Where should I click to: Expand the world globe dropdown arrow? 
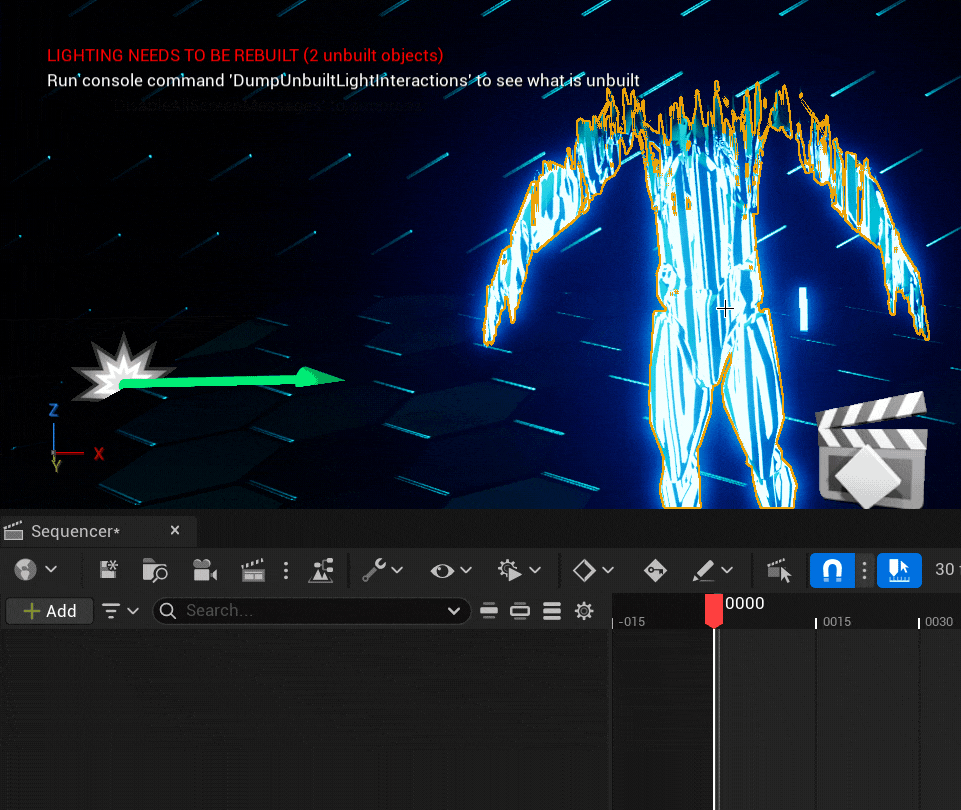(x=51, y=570)
